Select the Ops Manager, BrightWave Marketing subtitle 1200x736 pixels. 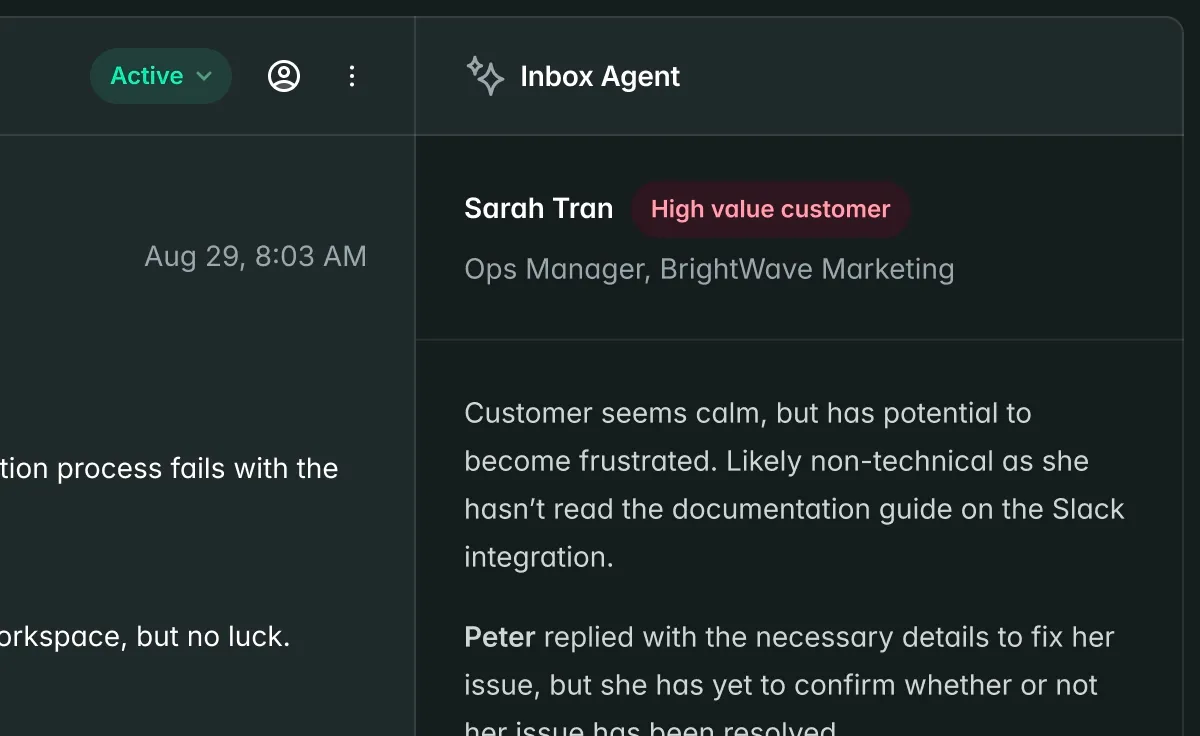pyautogui.click(x=709, y=268)
